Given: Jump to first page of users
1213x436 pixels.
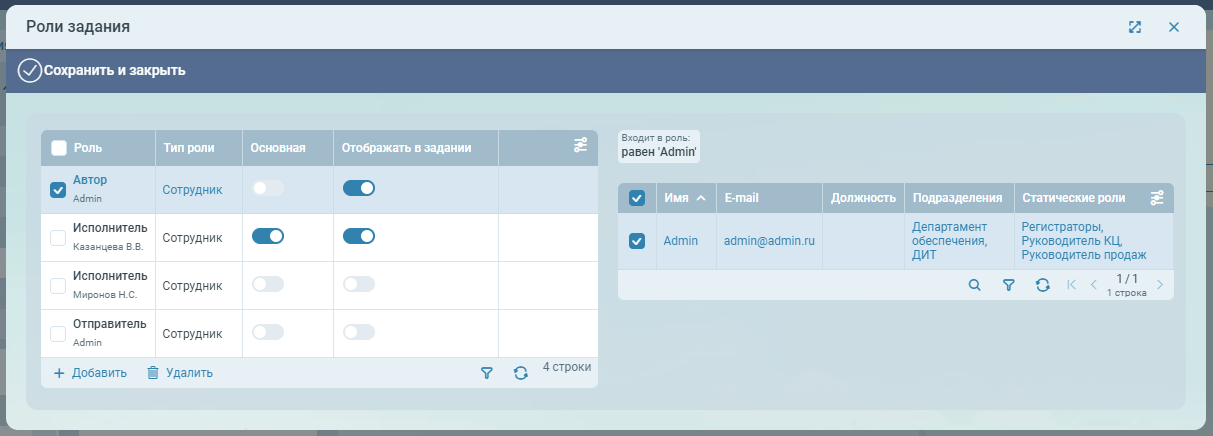Looking at the screenshot, I should [1072, 285].
